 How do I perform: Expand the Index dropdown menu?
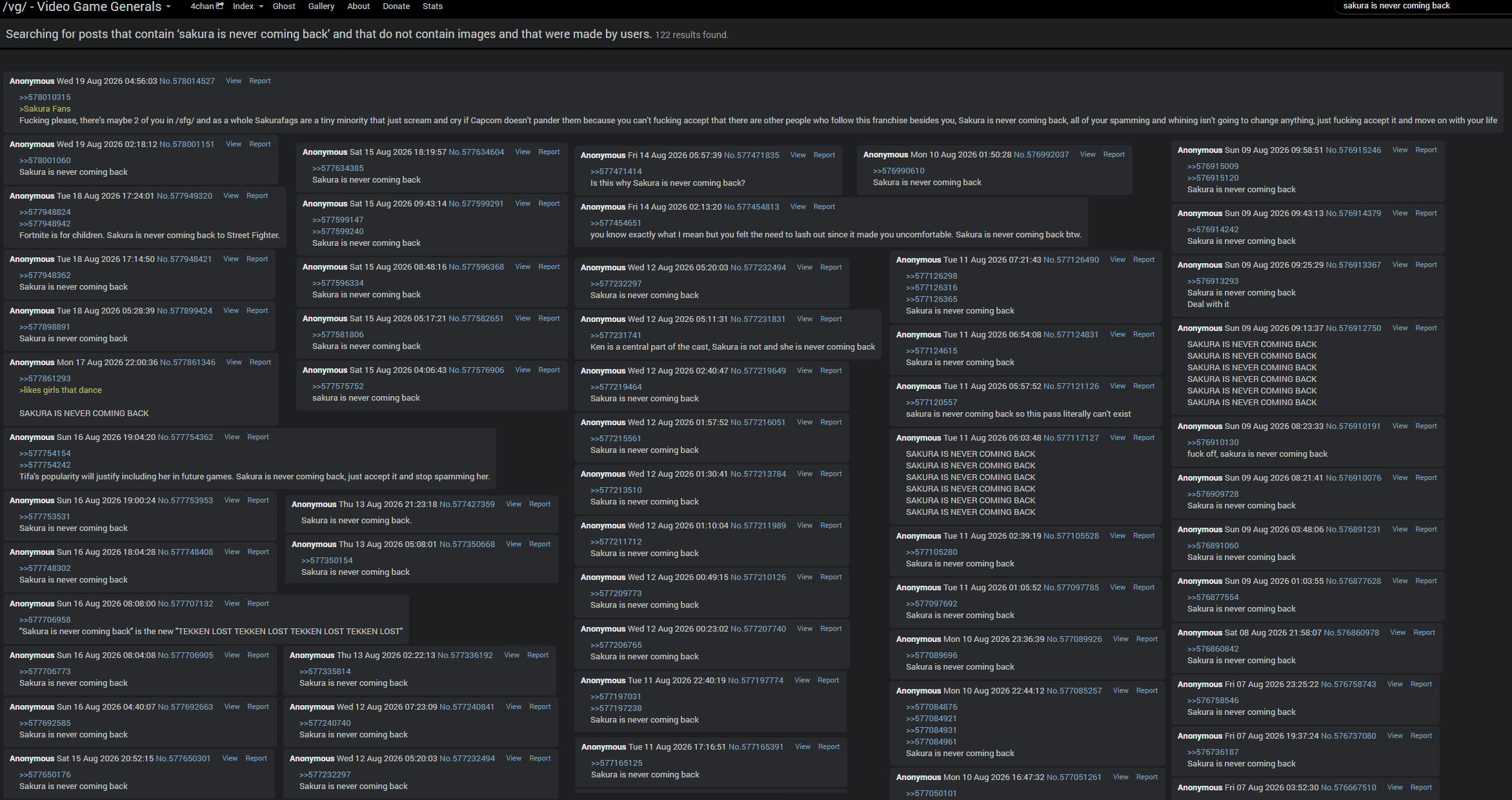[248, 6]
